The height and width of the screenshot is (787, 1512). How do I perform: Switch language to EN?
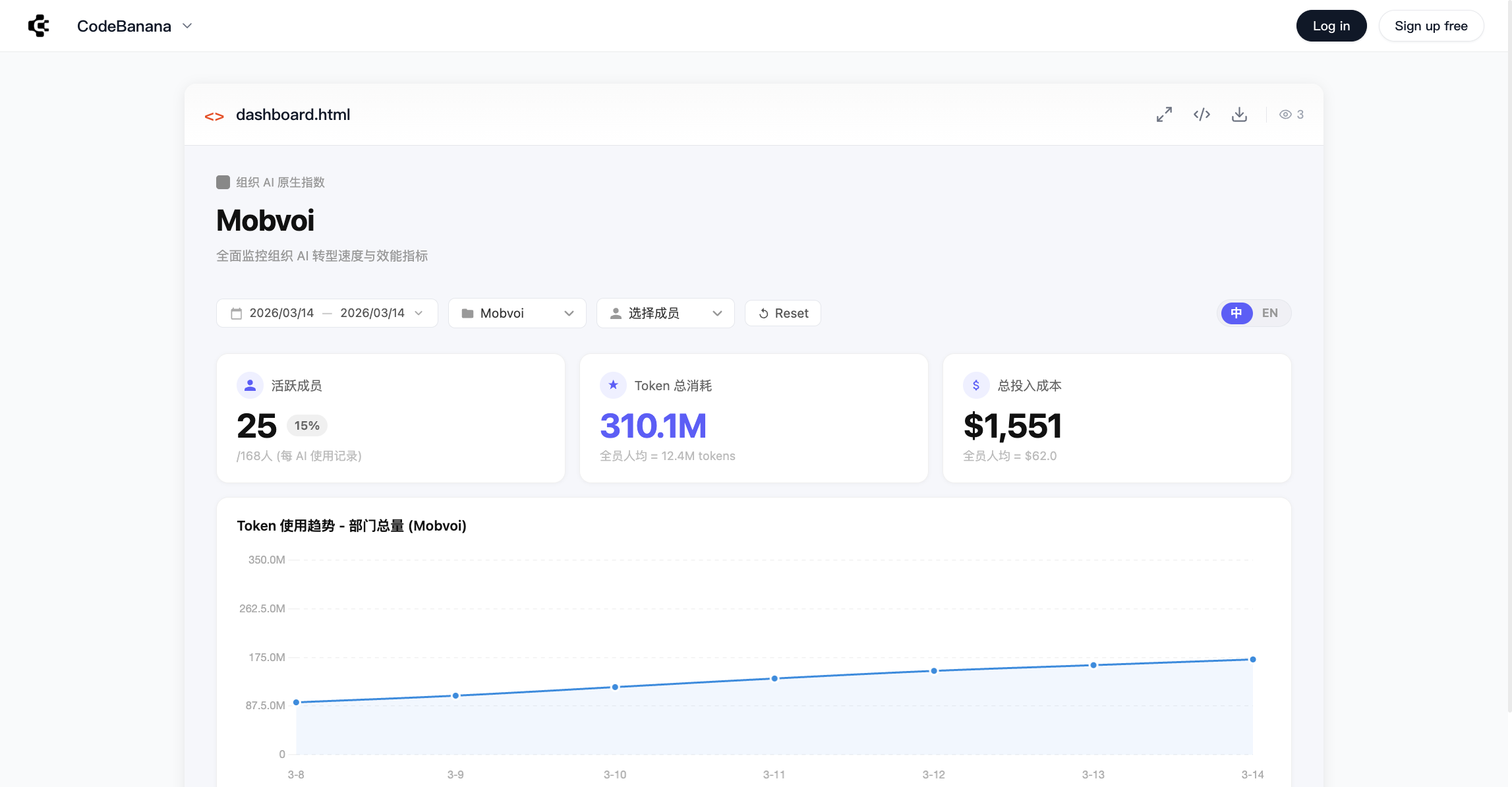pos(1270,313)
